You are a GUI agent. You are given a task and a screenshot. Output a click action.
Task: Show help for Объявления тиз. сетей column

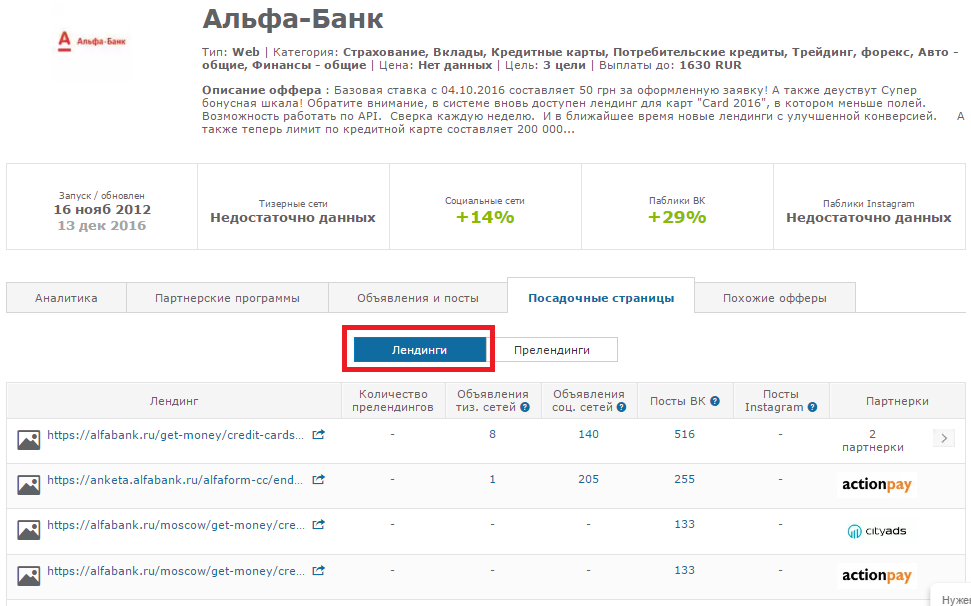tap(525, 407)
